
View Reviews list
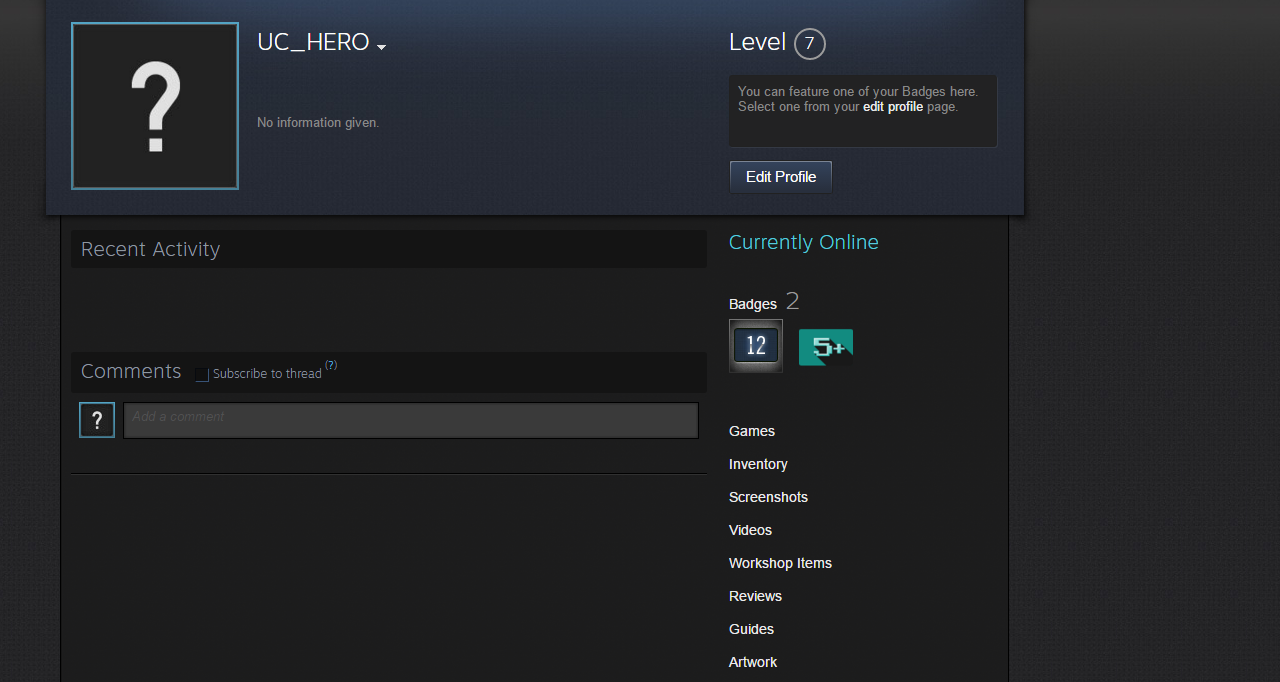click(755, 596)
